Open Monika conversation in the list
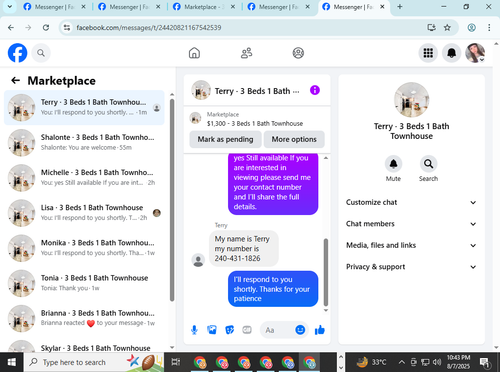This screenshot has height=372, width=500. [84, 248]
